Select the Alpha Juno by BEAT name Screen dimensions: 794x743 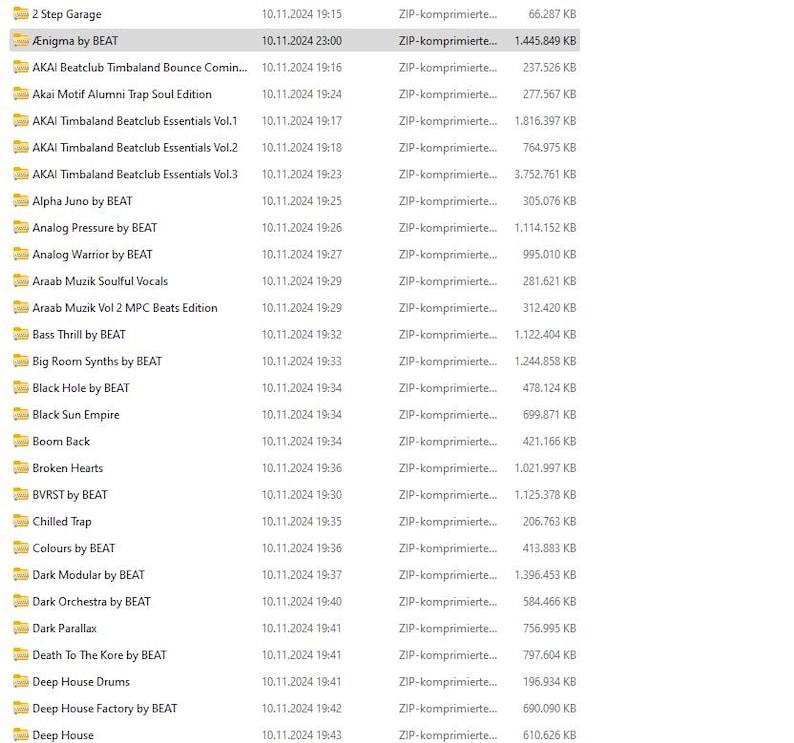click(82, 201)
